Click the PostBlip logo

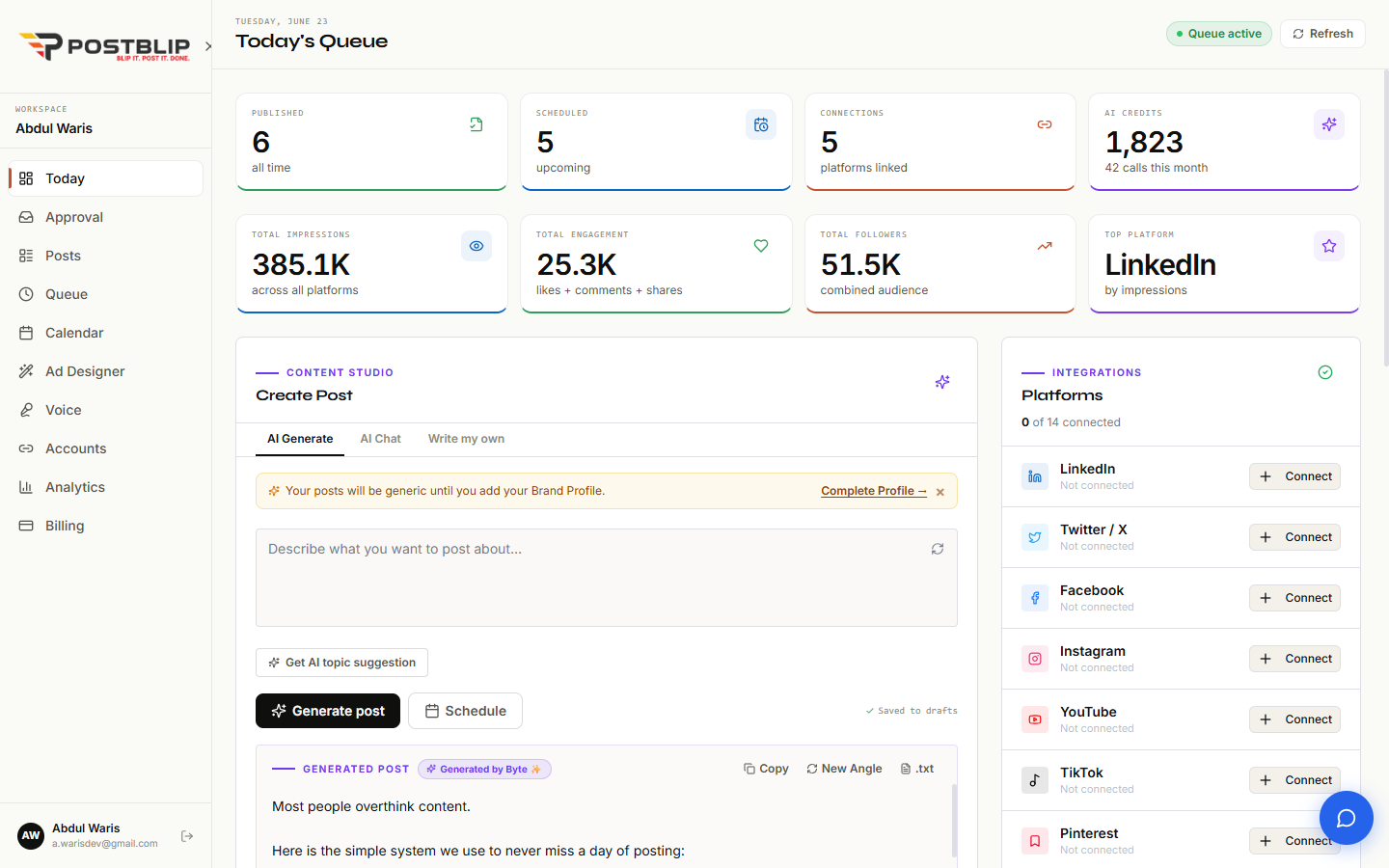(104, 46)
